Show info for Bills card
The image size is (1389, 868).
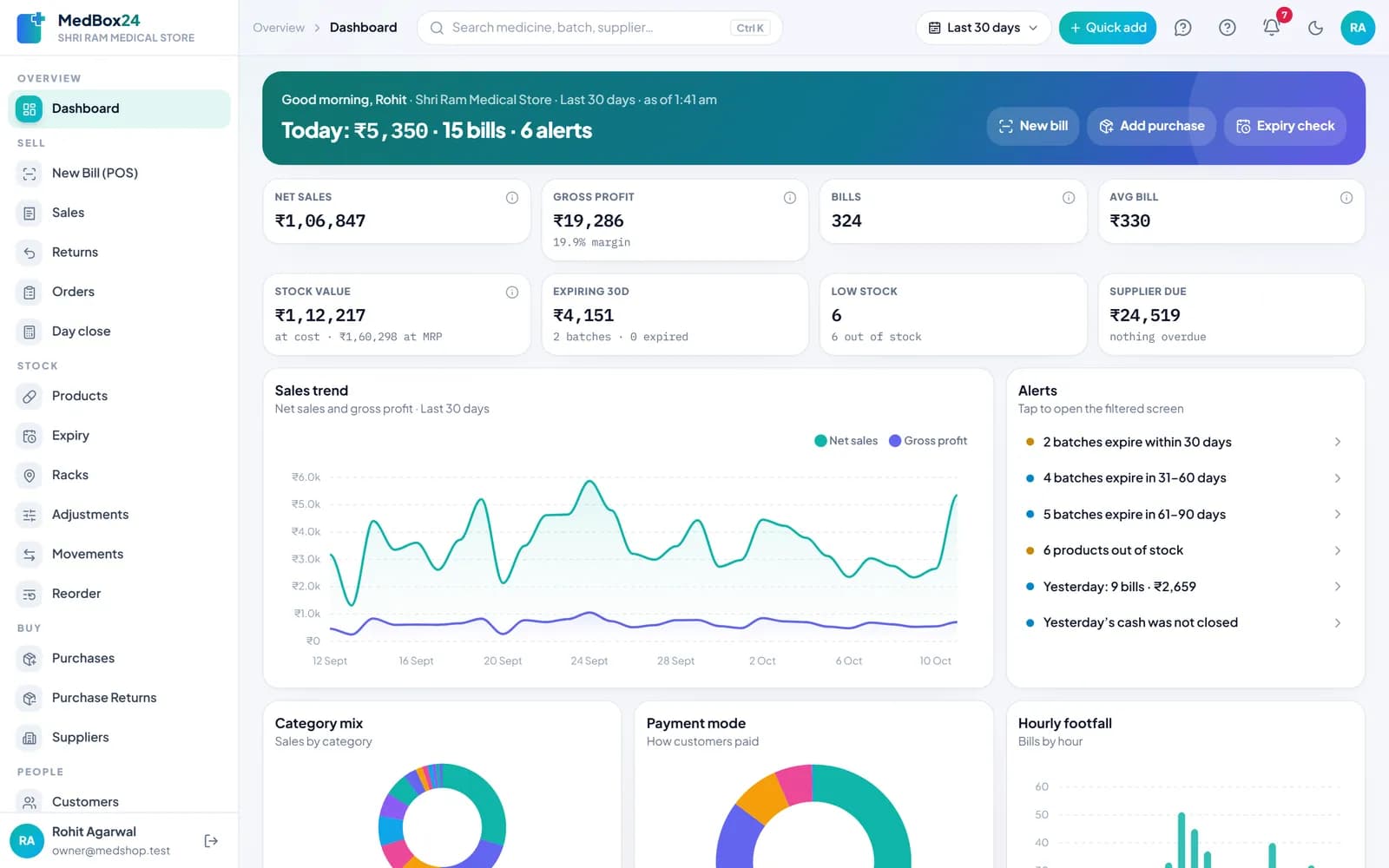pos(1069,198)
